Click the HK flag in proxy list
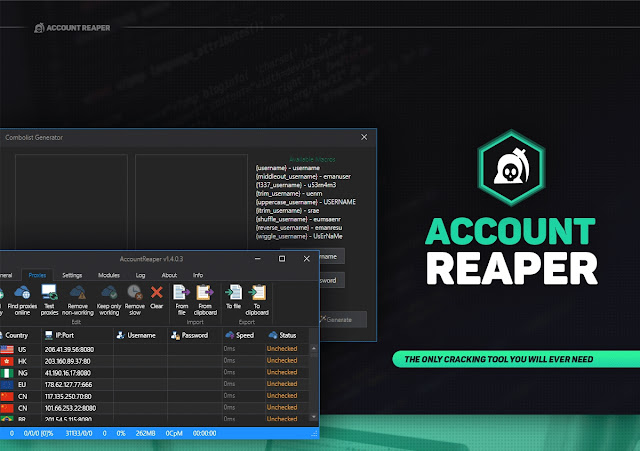The height and width of the screenshot is (451, 640). click(7, 361)
